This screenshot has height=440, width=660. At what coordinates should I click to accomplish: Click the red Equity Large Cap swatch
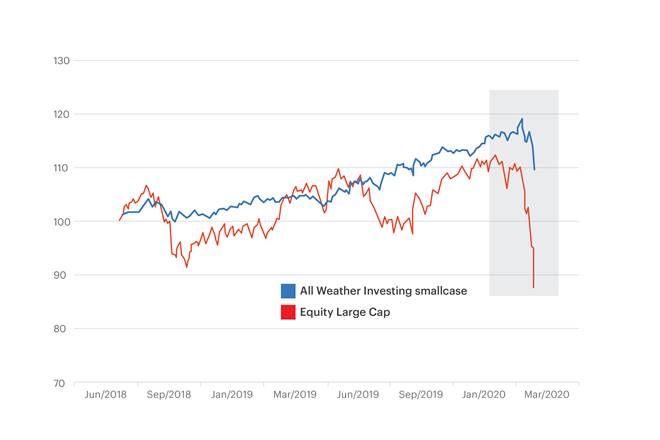pos(288,312)
